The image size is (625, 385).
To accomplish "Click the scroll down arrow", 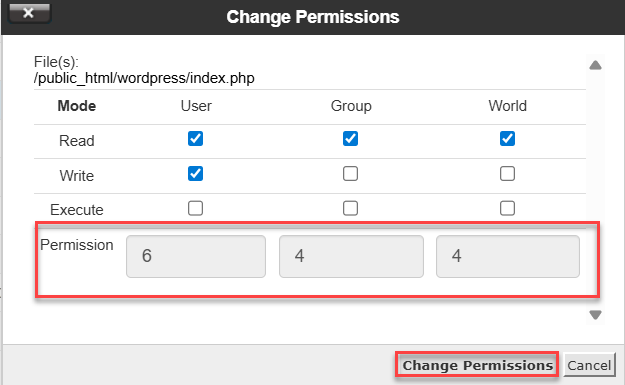I will click(596, 315).
